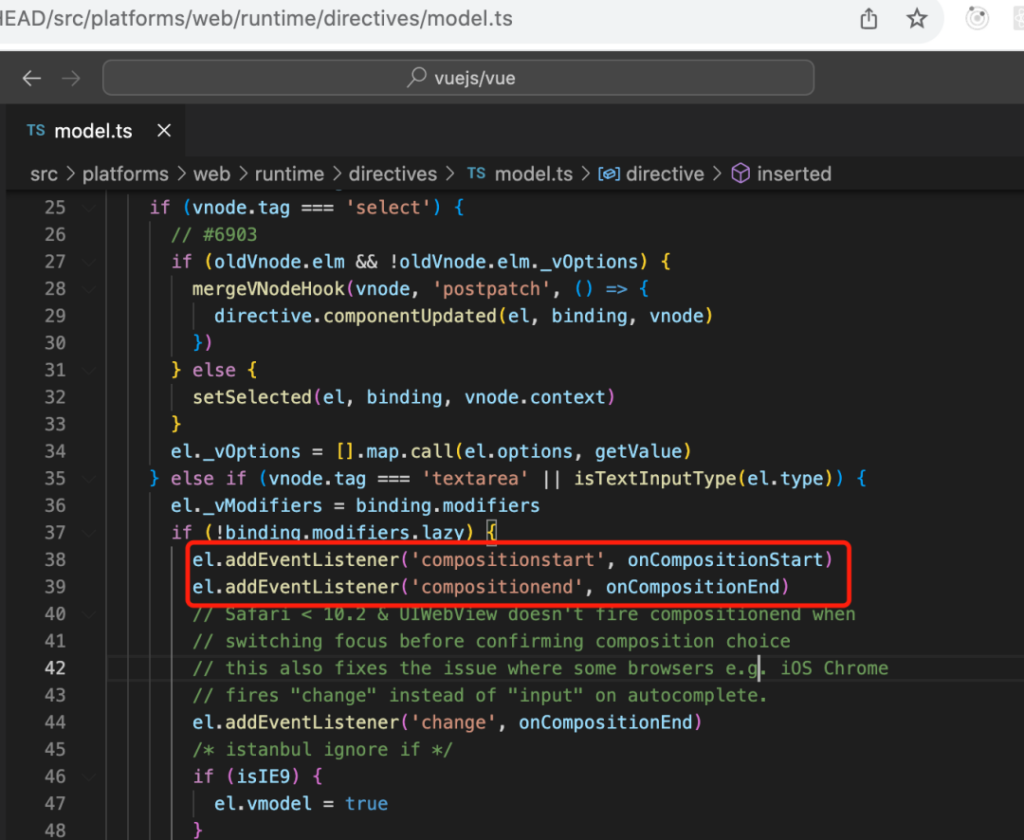This screenshot has height=840, width=1024.
Task: Select line number 38
Action: pos(55,560)
